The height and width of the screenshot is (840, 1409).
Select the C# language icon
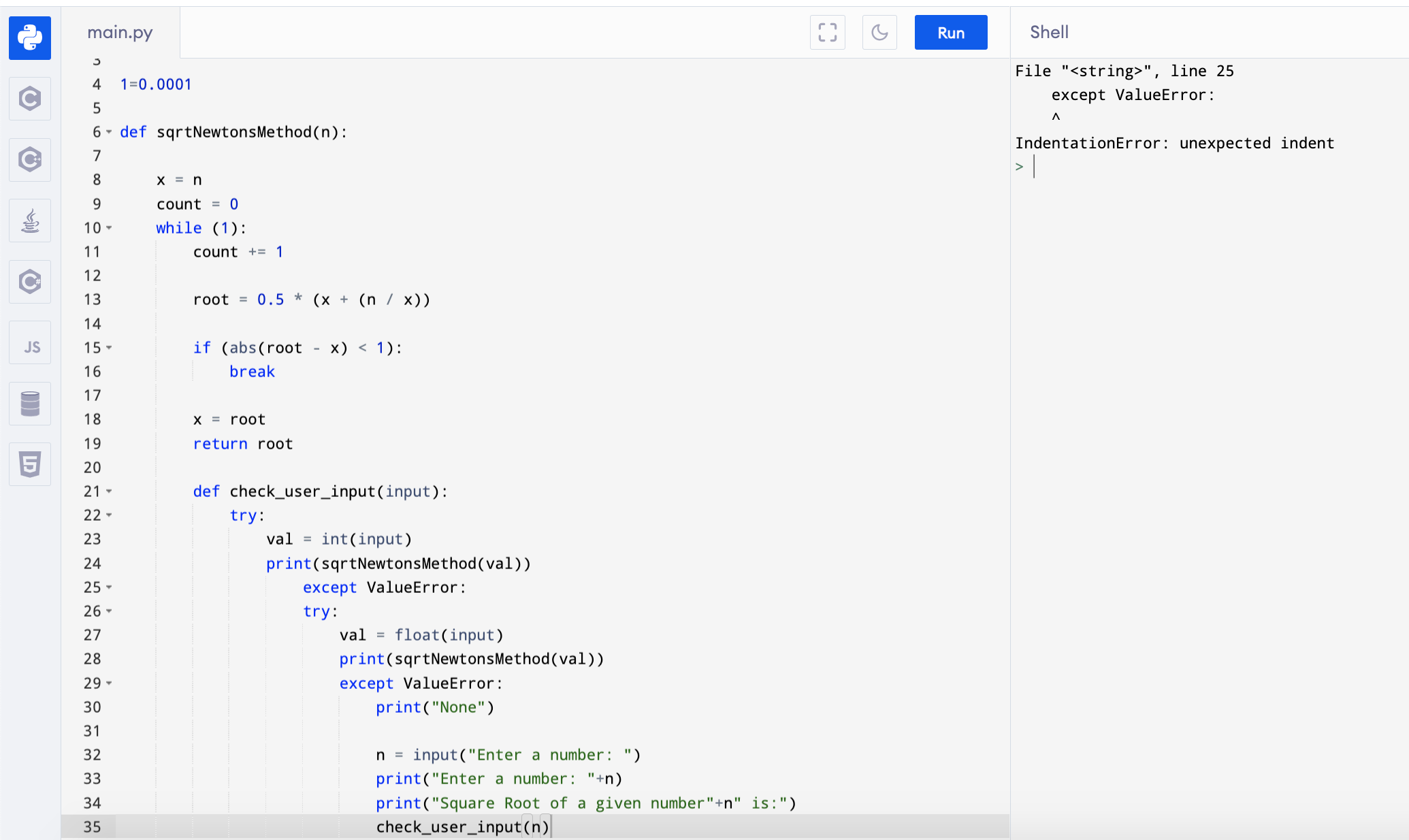30,281
